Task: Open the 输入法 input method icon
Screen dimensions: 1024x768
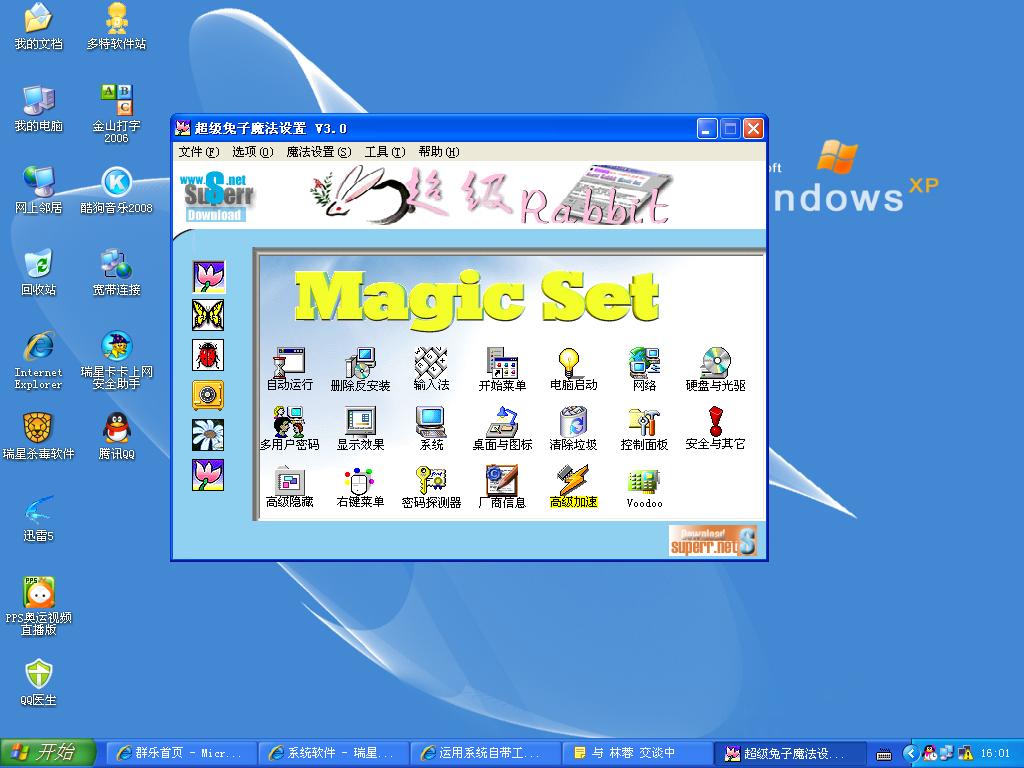Action: (431, 369)
